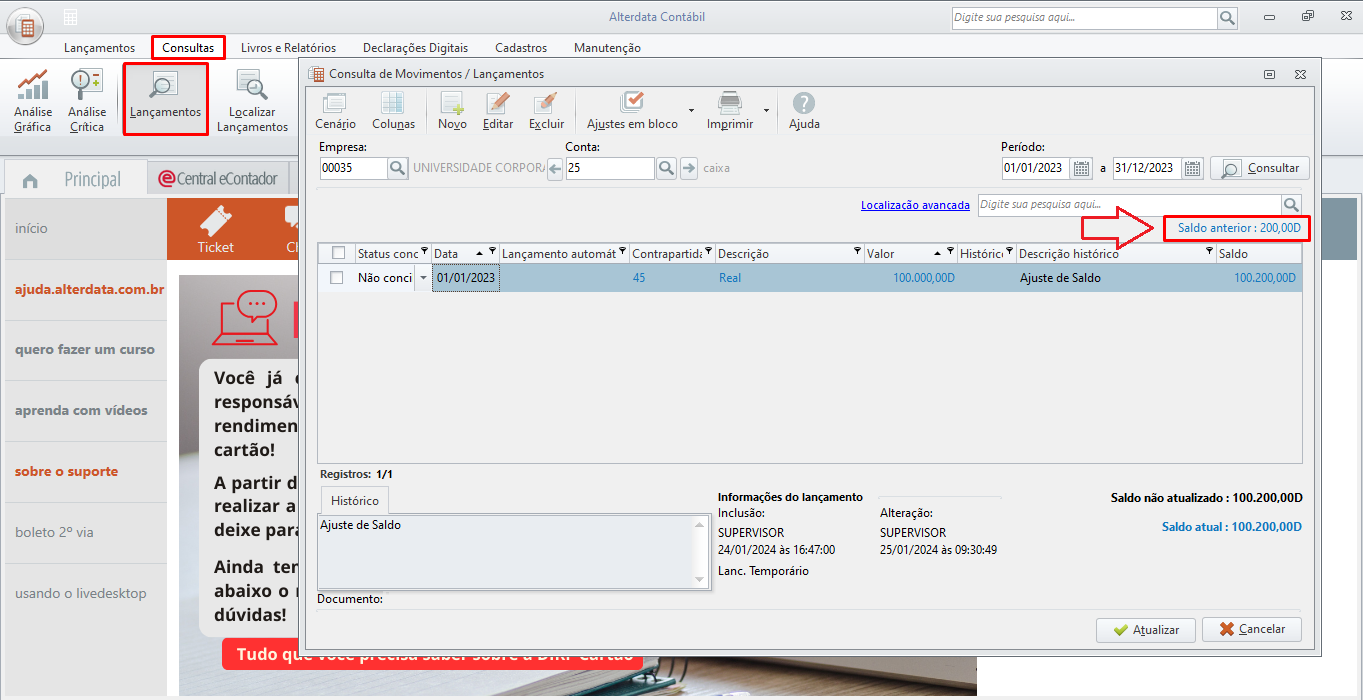Image resolution: width=1363 pixels, height=700 pixels.
Task: Open the Livros e Relatórios menu
Action: click(288, 47)
